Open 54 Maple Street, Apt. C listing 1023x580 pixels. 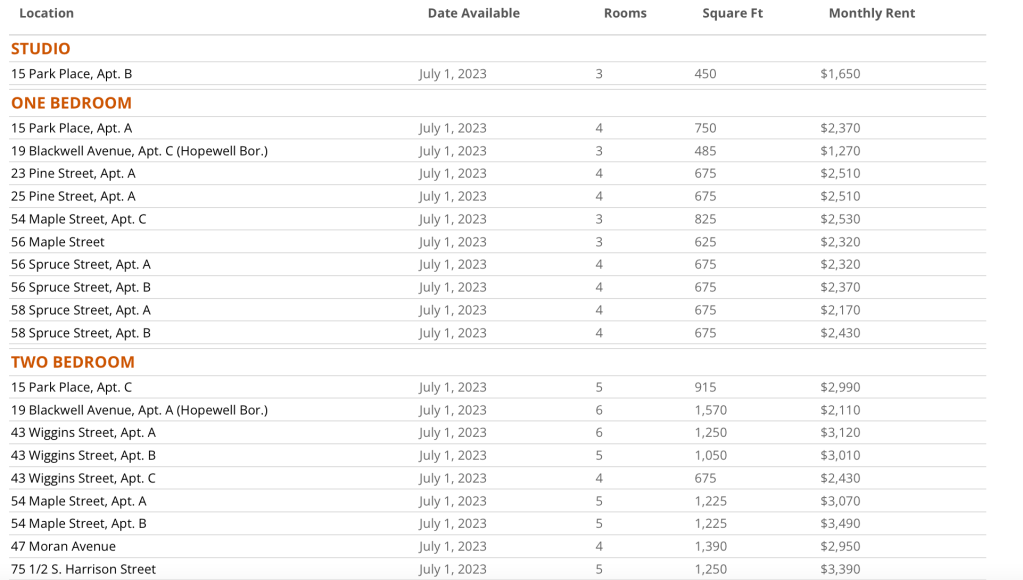click(x=78, y=219)
